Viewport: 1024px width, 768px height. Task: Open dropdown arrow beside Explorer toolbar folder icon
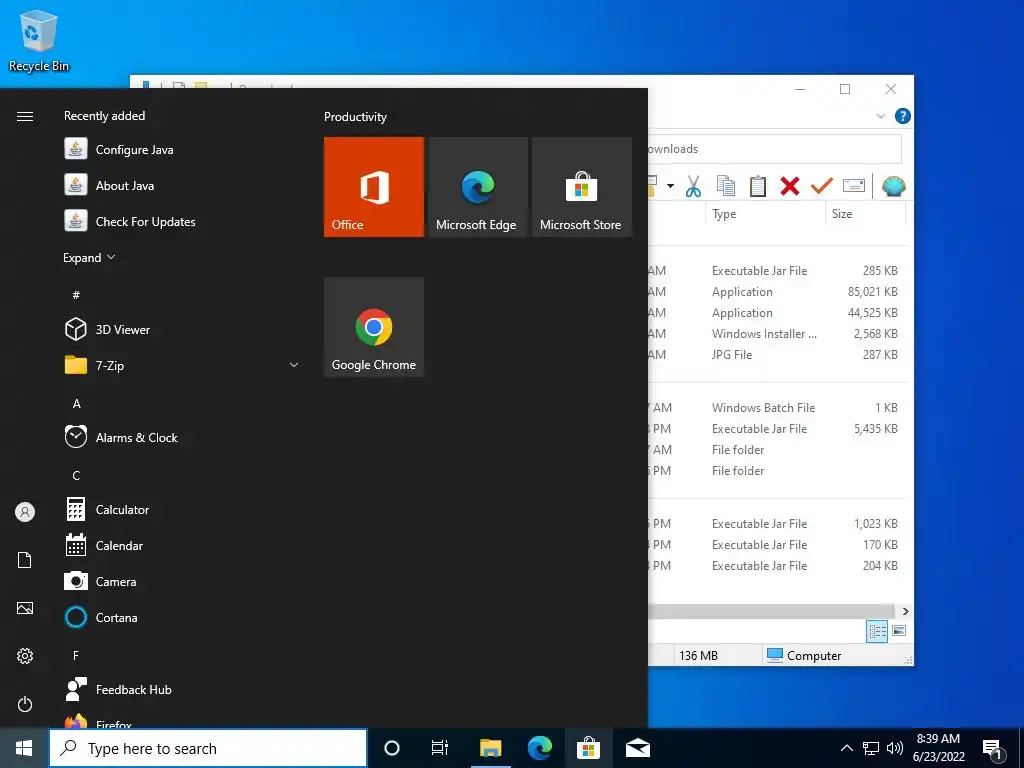pos(670,186)
